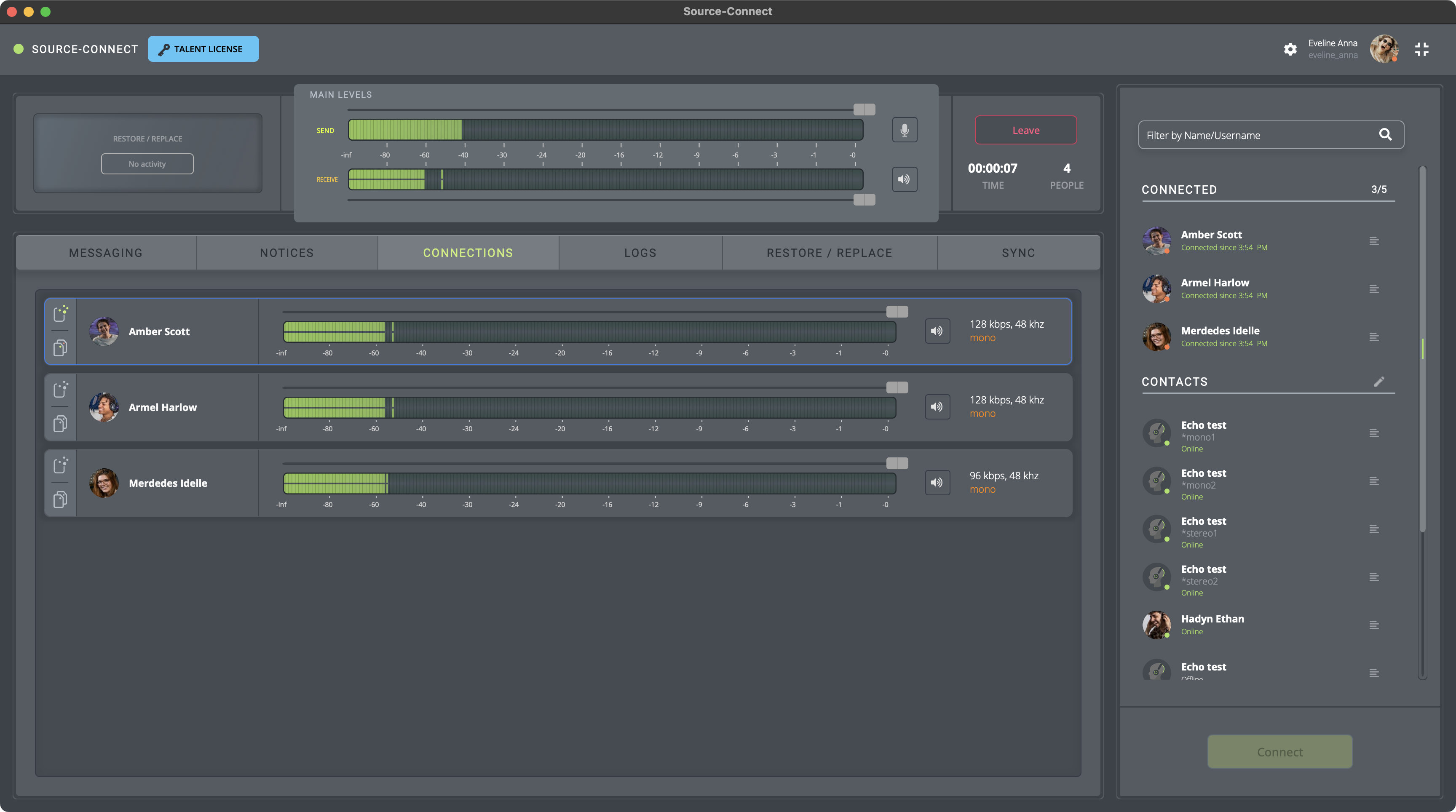Open Amber Scott's connected contact menu

[1374, 241]
